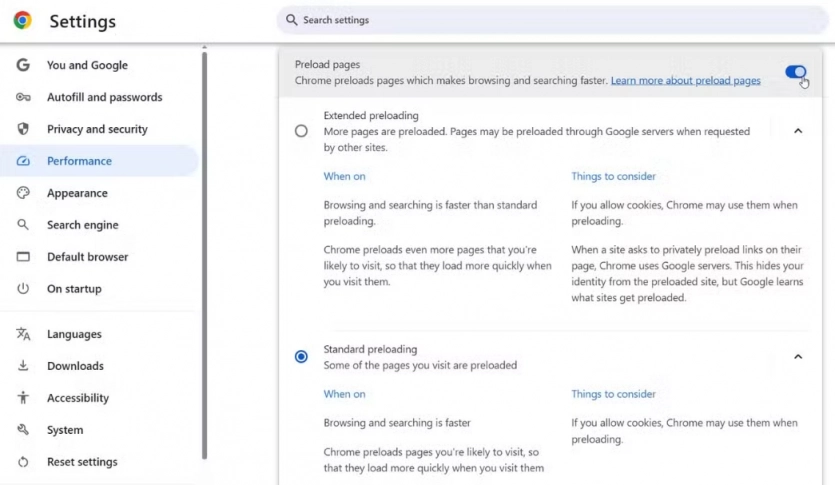Image resolution: width=835 pixels, height=485 pixels.
Task: Click the power icon for On startup
Action: pyautogui.click(x=23, y=289)
